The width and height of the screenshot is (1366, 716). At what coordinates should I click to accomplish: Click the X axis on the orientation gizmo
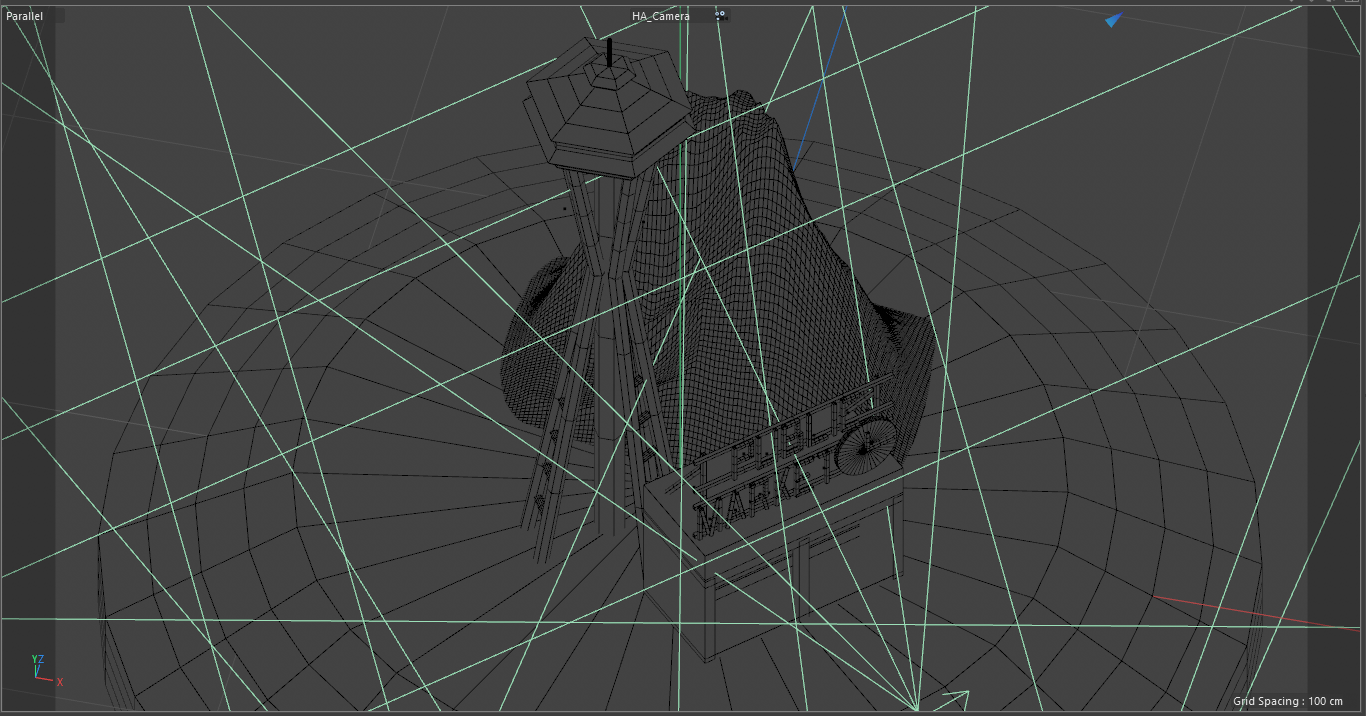click(x=60, y=682)
